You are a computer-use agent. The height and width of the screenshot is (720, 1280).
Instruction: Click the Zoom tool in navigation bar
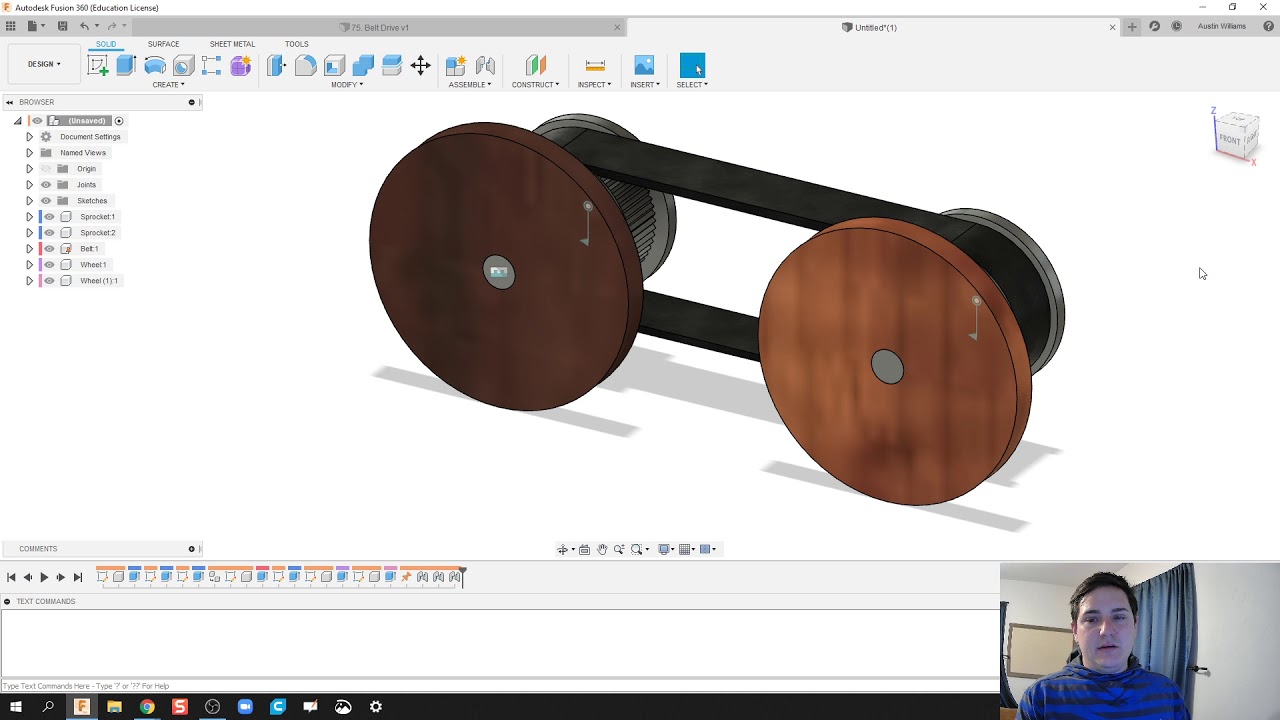click(619, 549)
